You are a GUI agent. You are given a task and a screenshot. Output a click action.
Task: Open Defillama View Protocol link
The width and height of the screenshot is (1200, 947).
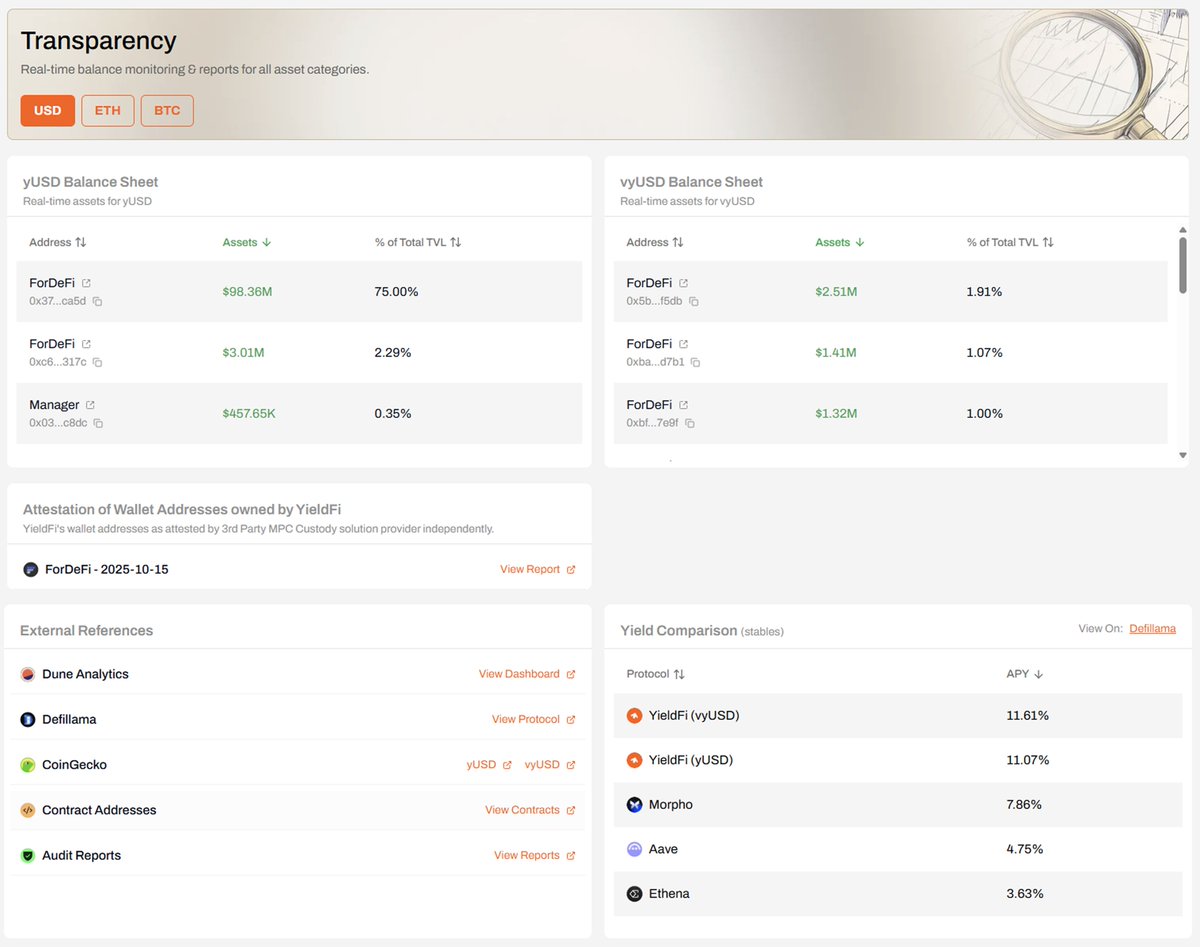click(x=534, y=719)
